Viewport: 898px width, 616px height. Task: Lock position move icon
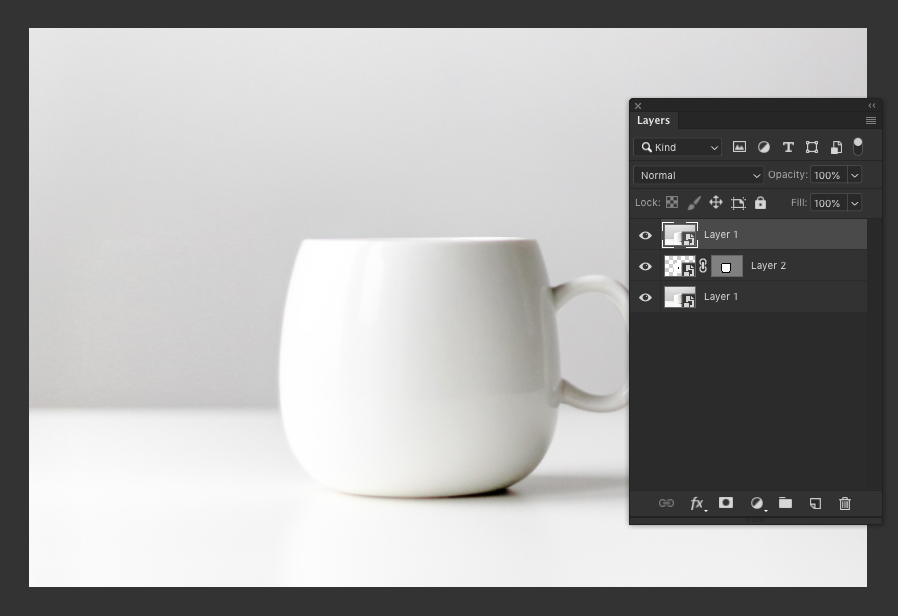pos(716,202)
